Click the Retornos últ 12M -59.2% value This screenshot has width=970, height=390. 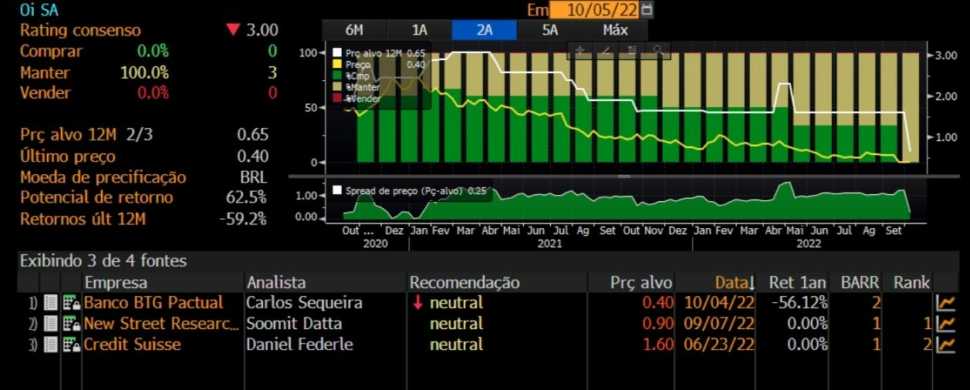[x=243, y=219]
